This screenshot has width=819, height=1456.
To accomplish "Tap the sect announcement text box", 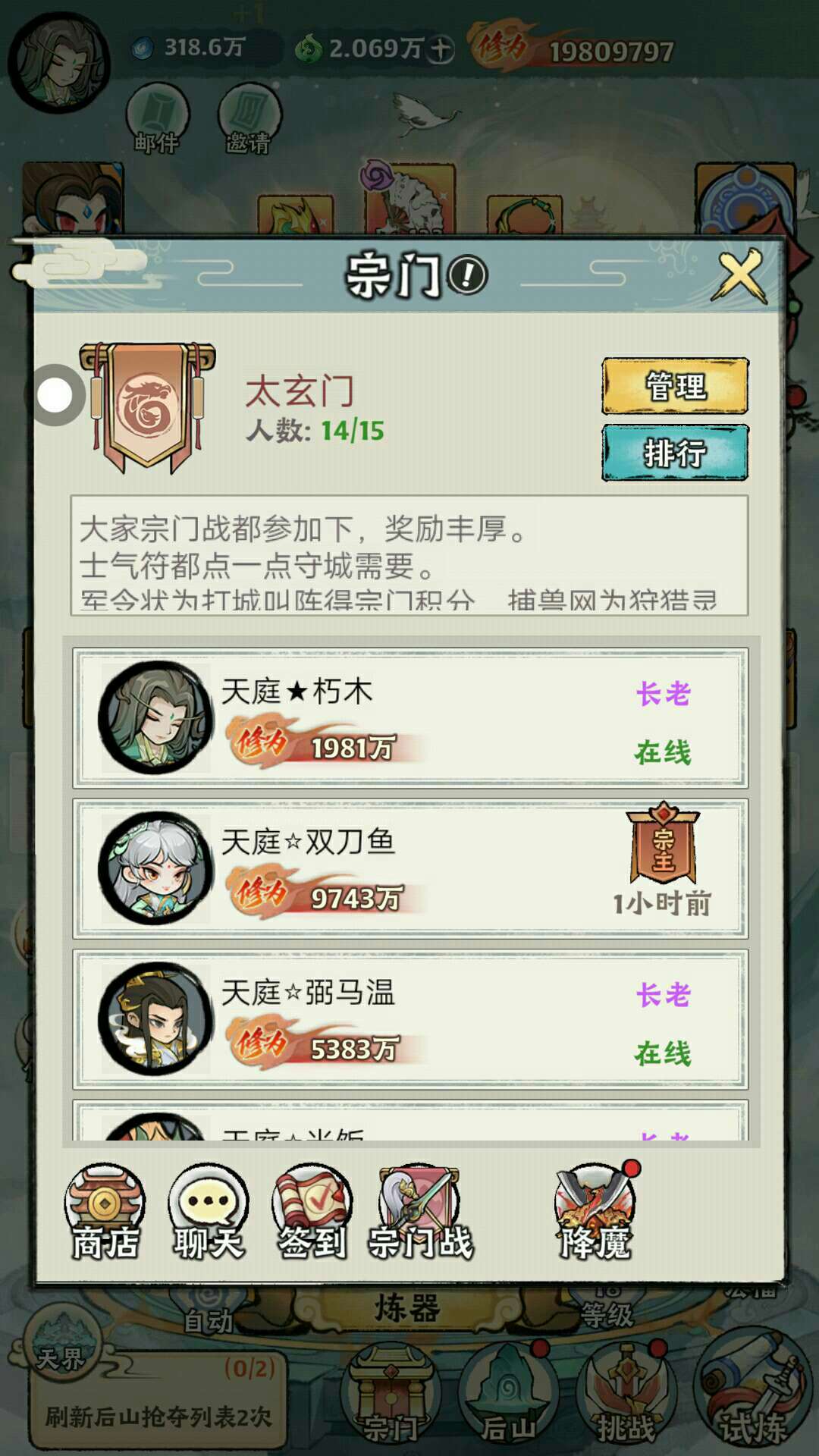I will coord(409,555).
